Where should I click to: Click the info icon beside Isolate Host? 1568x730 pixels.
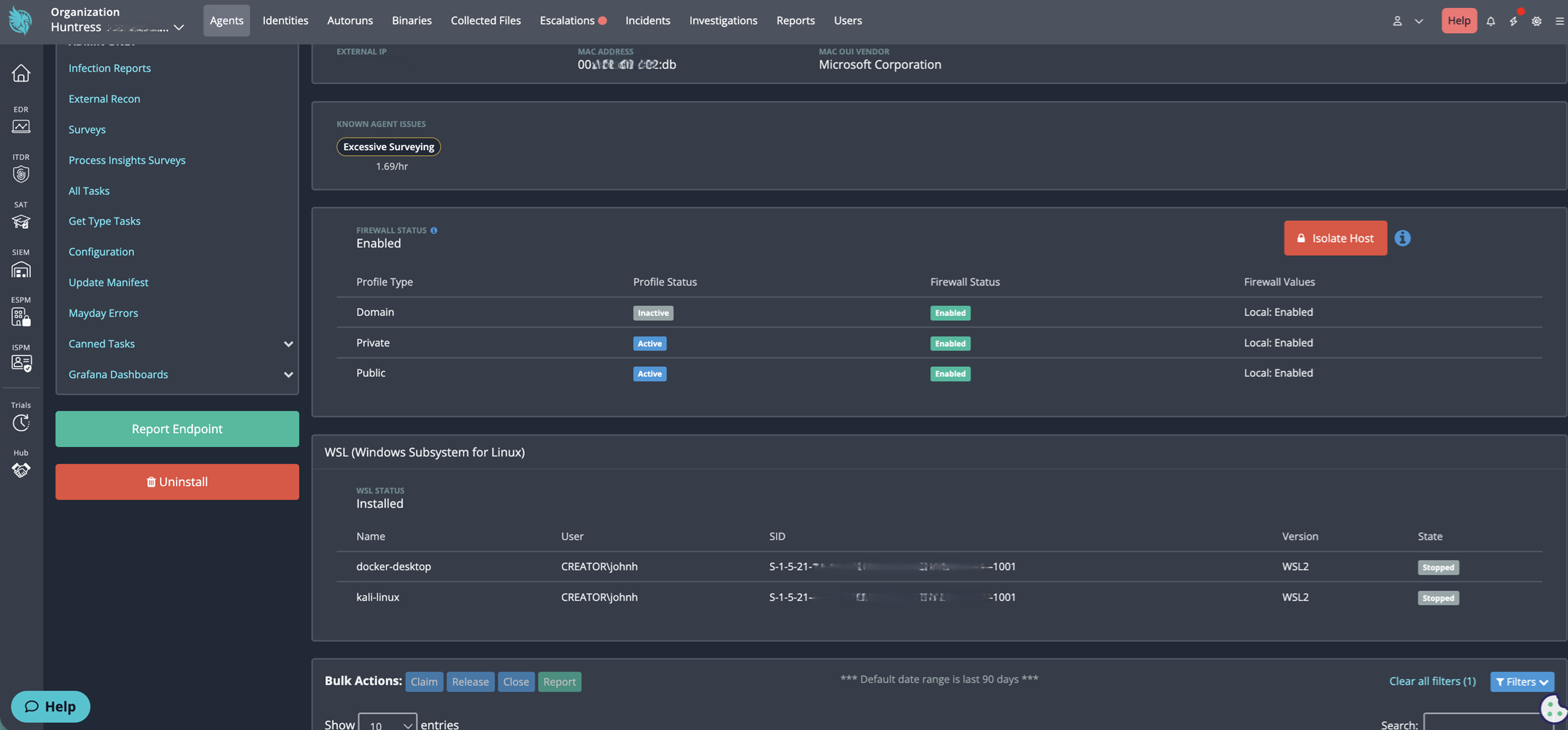[1402, 238]
